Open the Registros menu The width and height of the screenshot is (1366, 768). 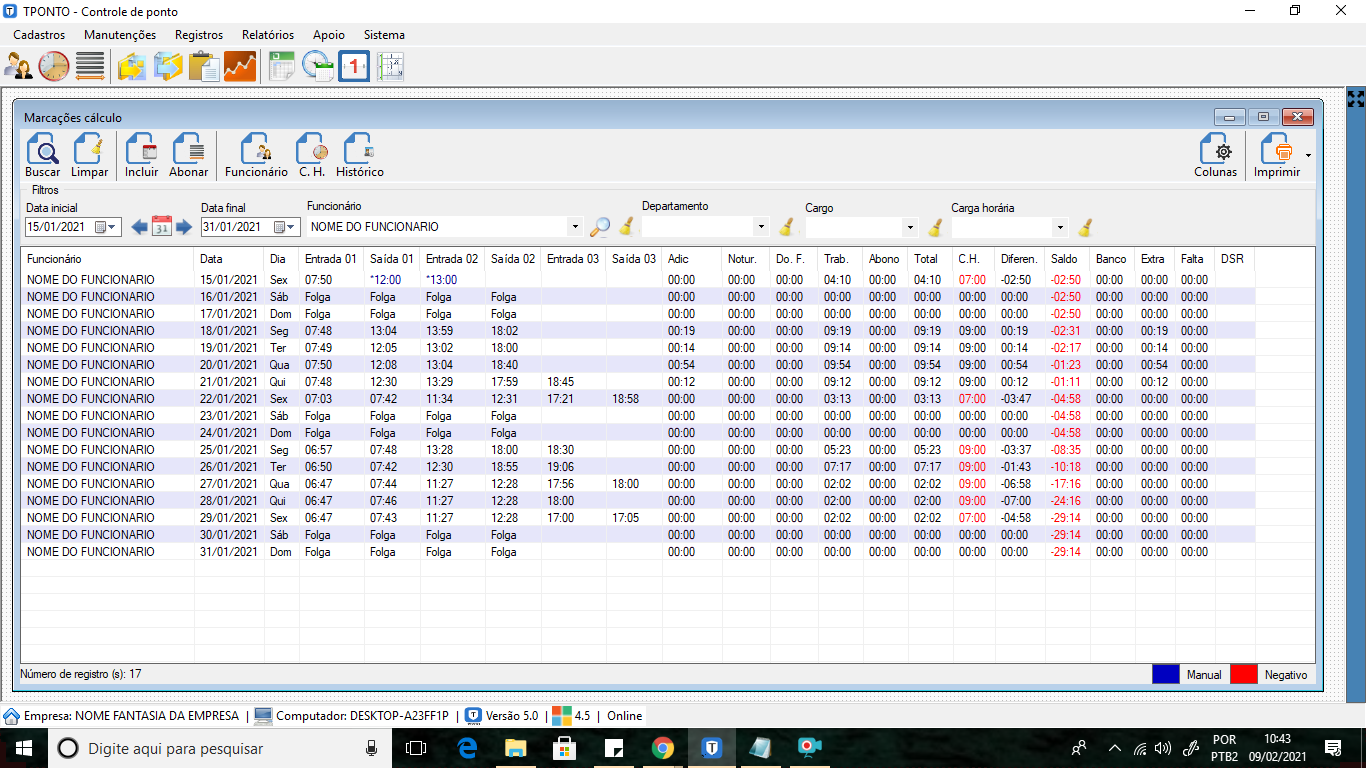click(199, 35)
